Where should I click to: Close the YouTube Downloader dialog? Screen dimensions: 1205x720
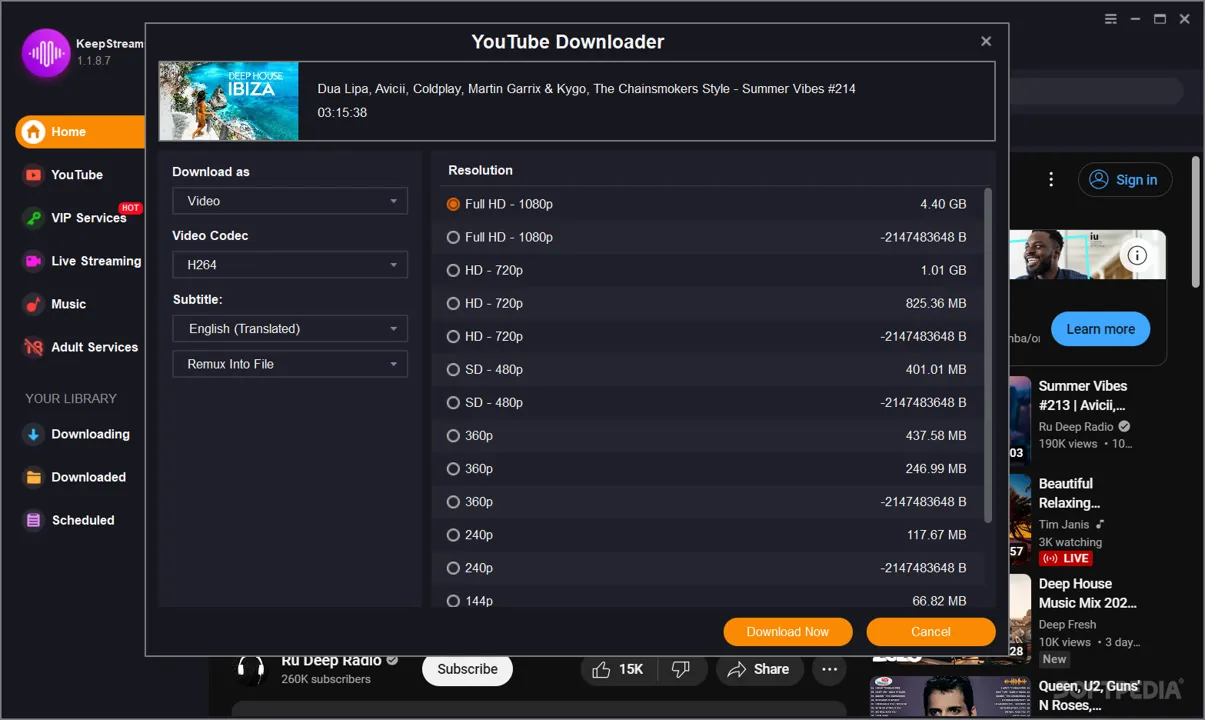tap(986, 41)
